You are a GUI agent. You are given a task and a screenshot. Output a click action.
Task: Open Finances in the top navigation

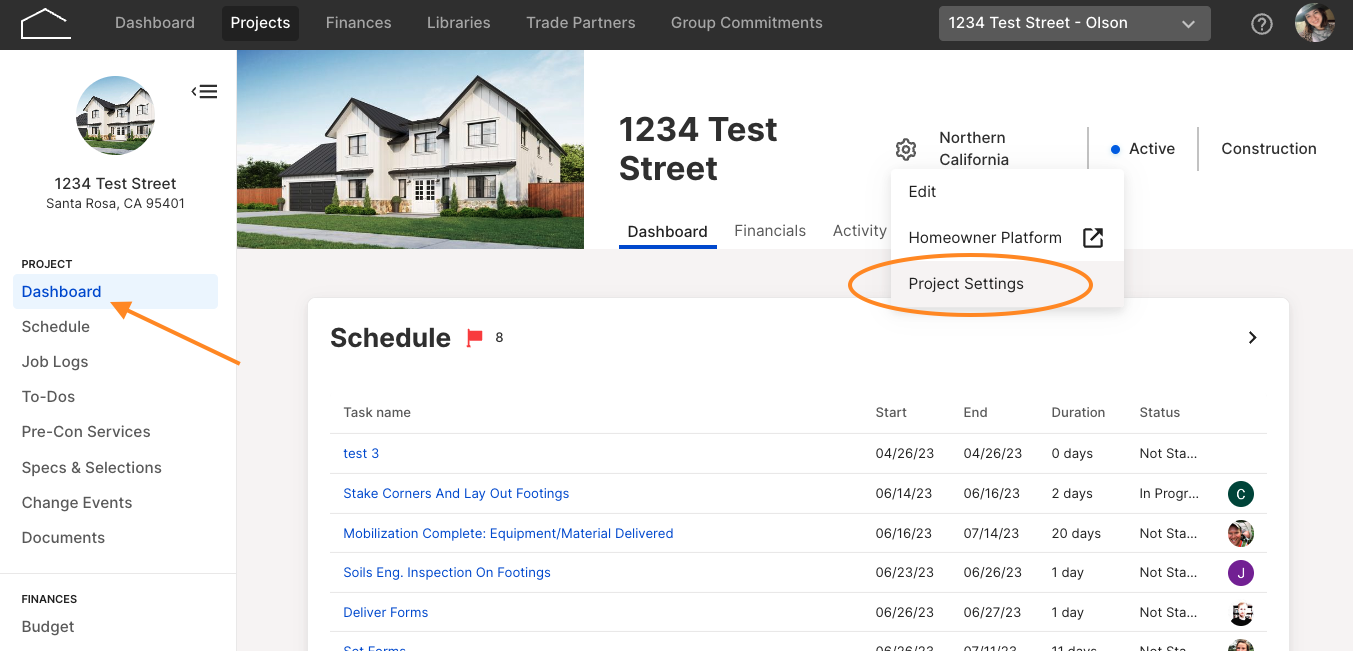tap(359, 22)
